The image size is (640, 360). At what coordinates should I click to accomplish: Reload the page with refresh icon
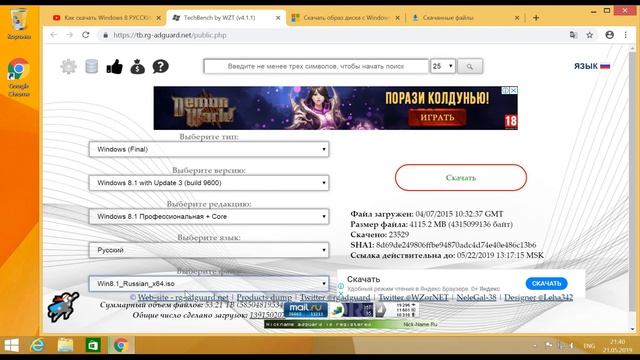(x=85, y=35)
